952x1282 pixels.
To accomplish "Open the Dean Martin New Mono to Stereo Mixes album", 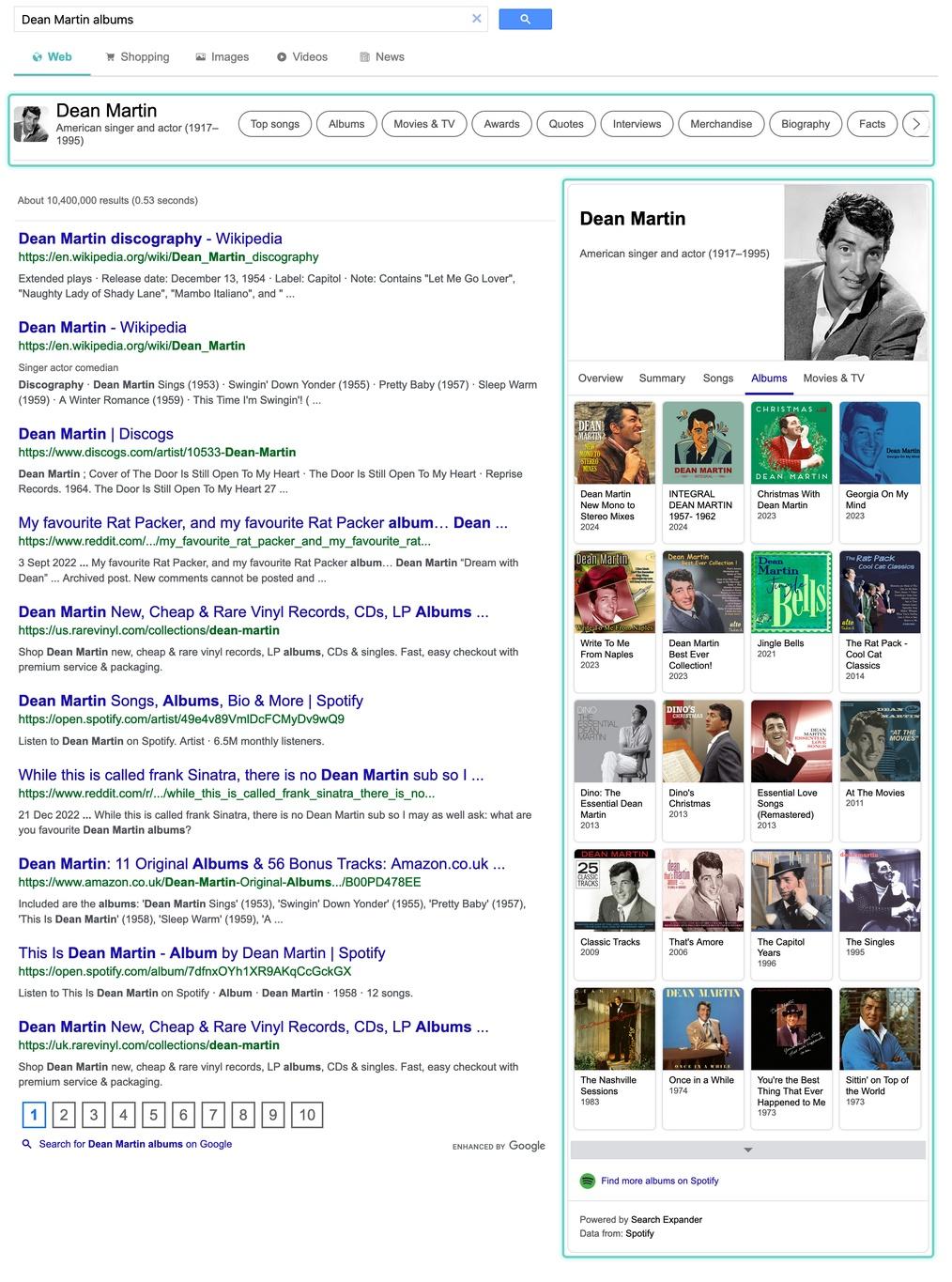I will [x=615, y=471].
